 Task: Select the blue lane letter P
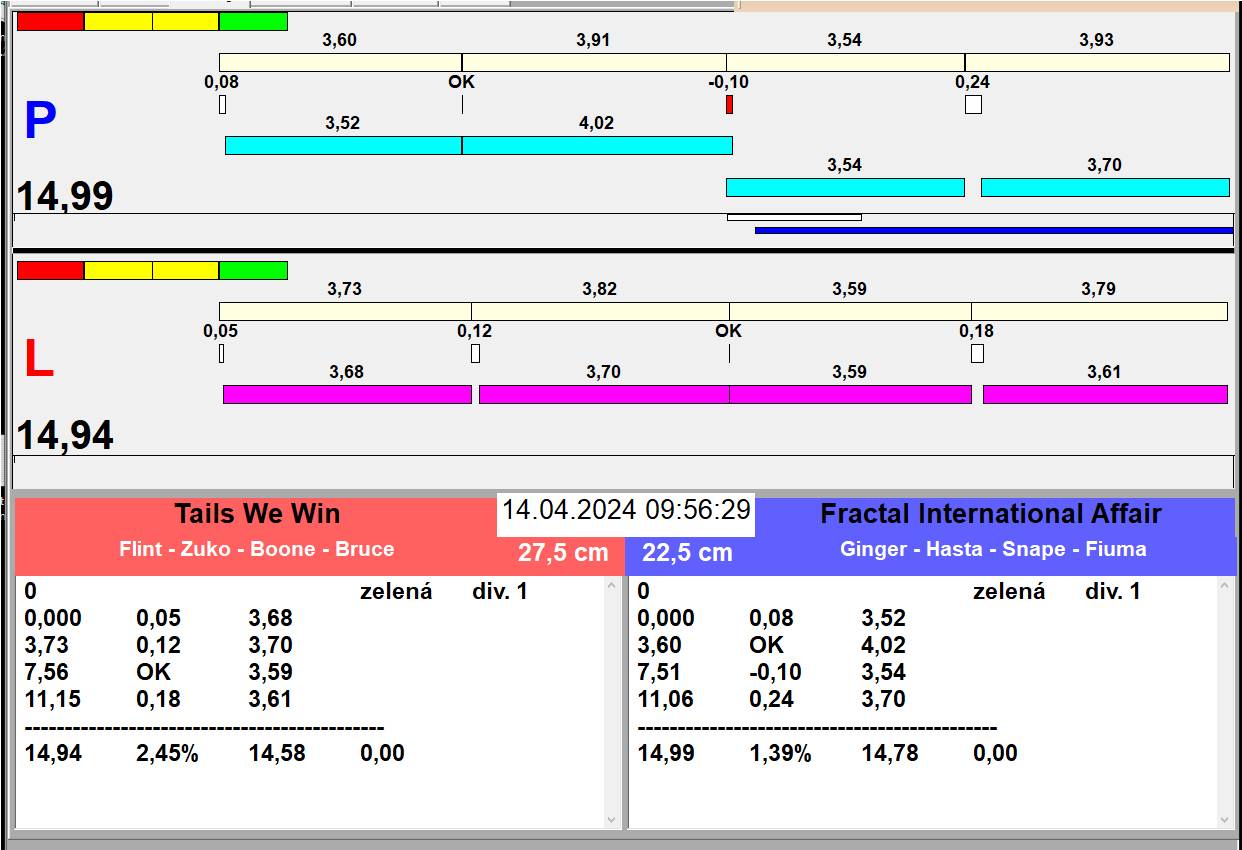pyautogui.click(x=40, y=122)
